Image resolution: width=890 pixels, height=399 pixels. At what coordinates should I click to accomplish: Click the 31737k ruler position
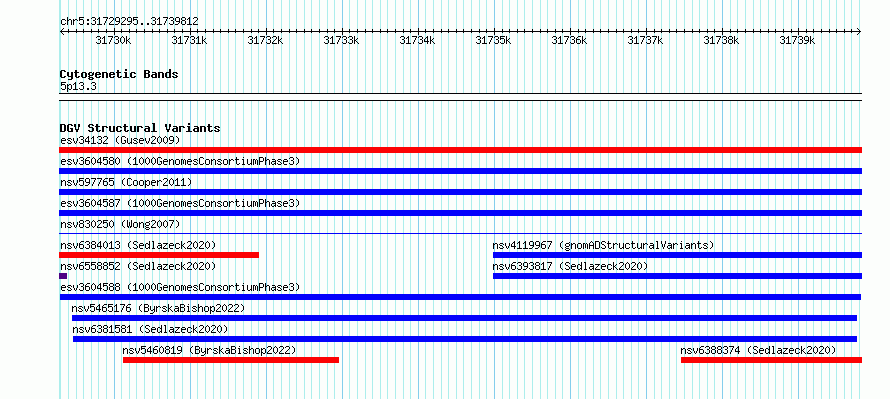(646, 40)
